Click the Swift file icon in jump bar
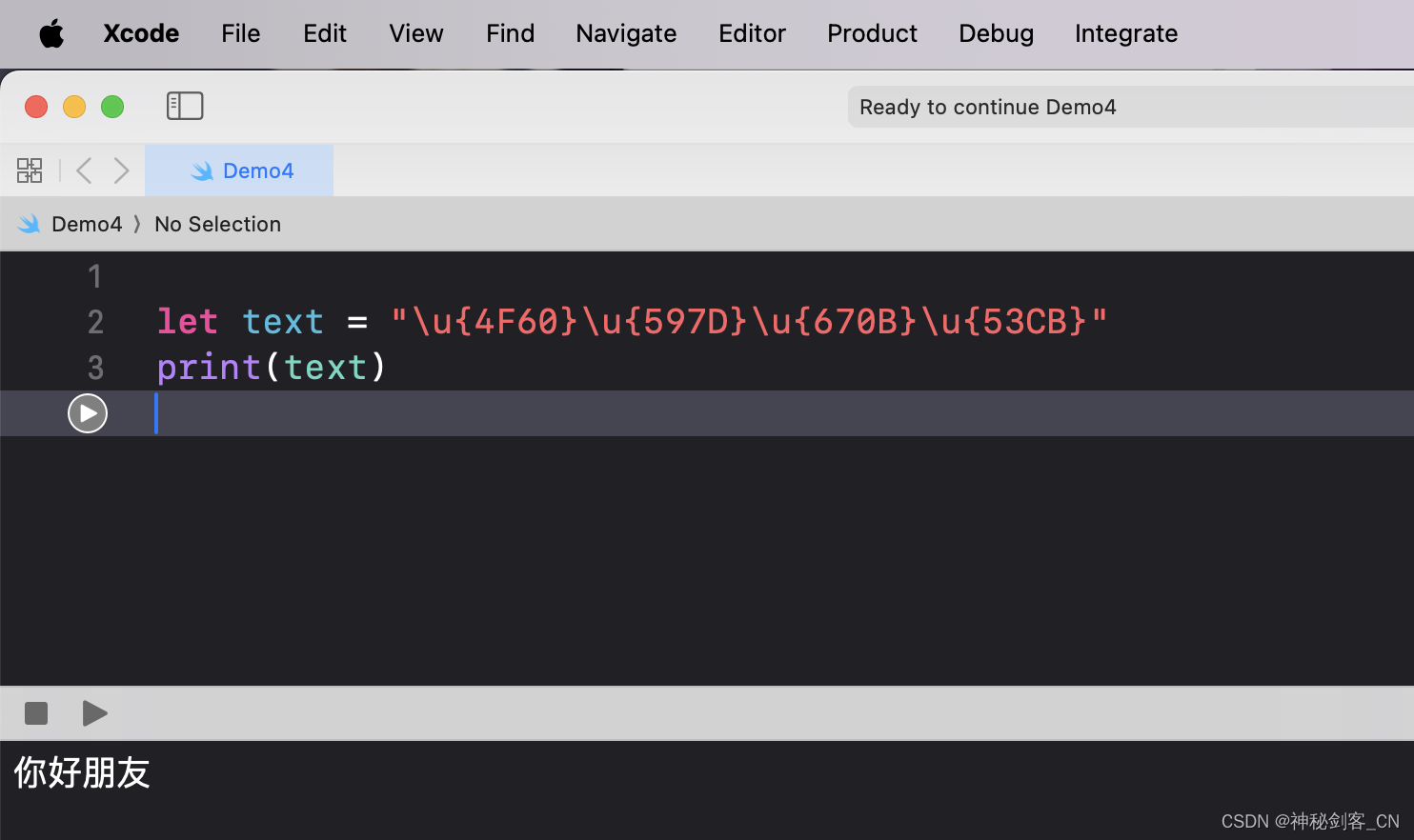The height and width of the screenshot is (840, 1414). coord(30,224)
